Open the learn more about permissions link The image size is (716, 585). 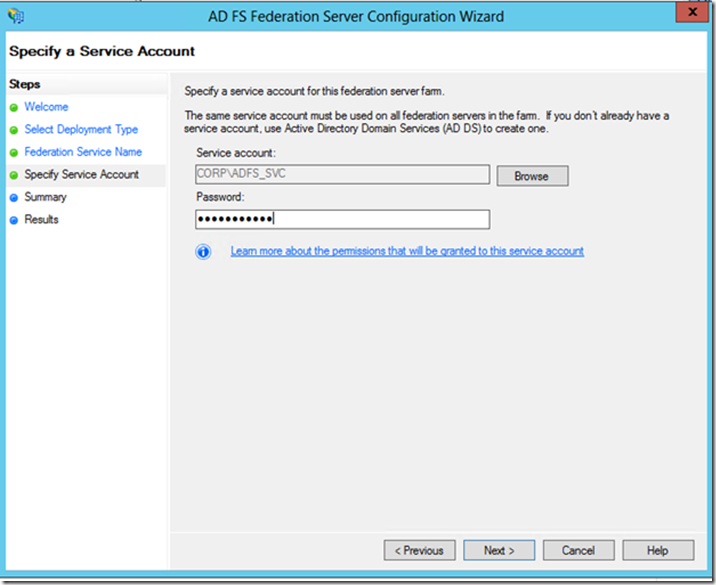[x=407, y=251]
